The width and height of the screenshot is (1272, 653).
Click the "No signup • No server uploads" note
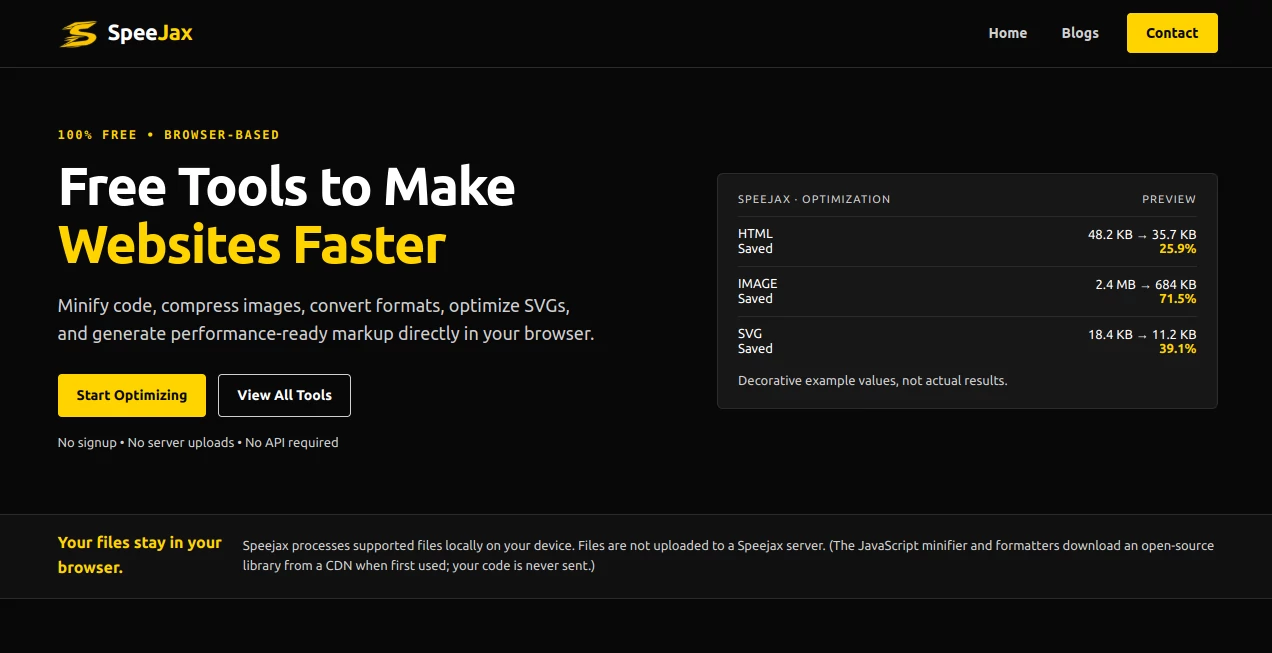198,442
